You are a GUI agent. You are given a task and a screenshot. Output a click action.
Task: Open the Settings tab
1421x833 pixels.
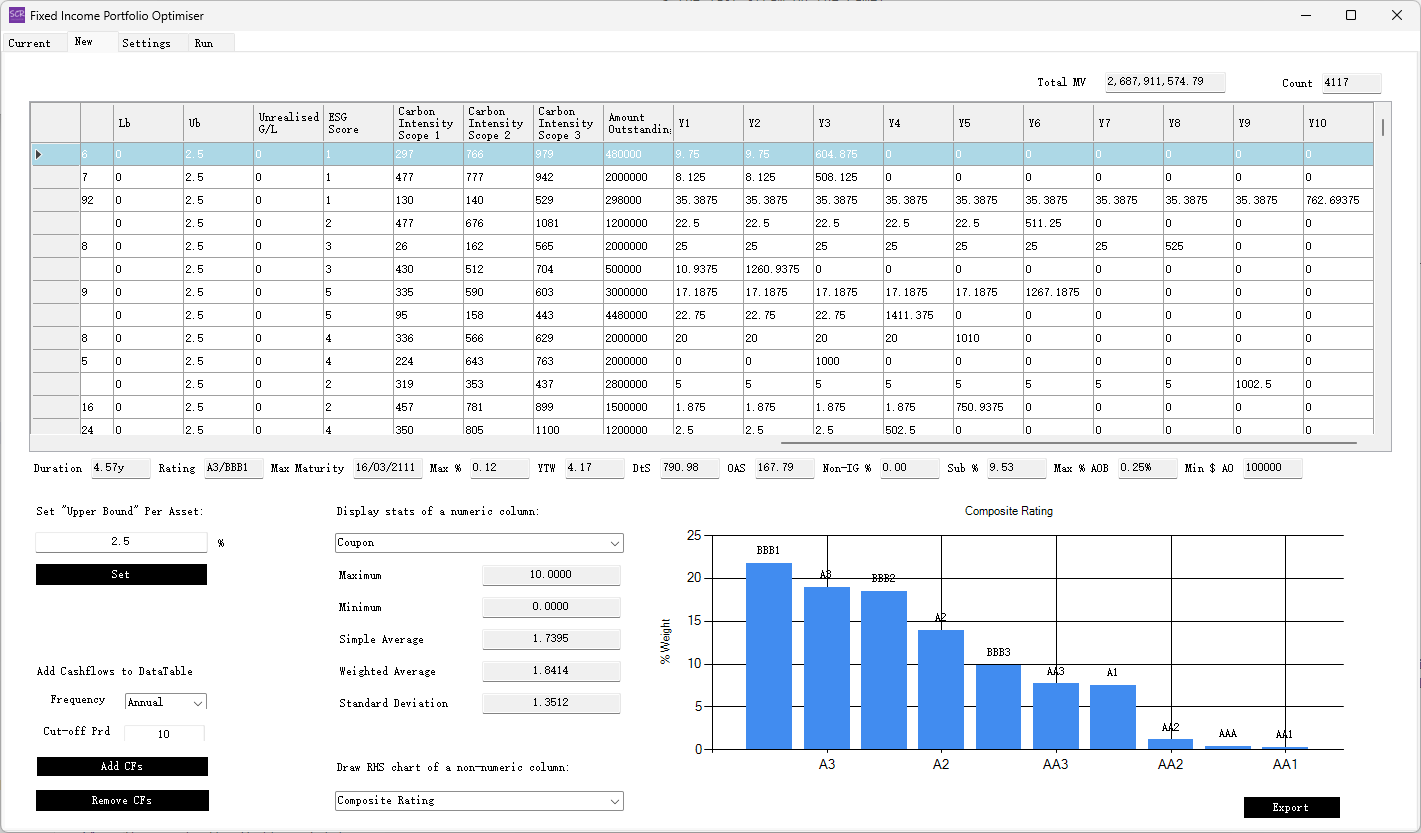[x=146, y=43]
